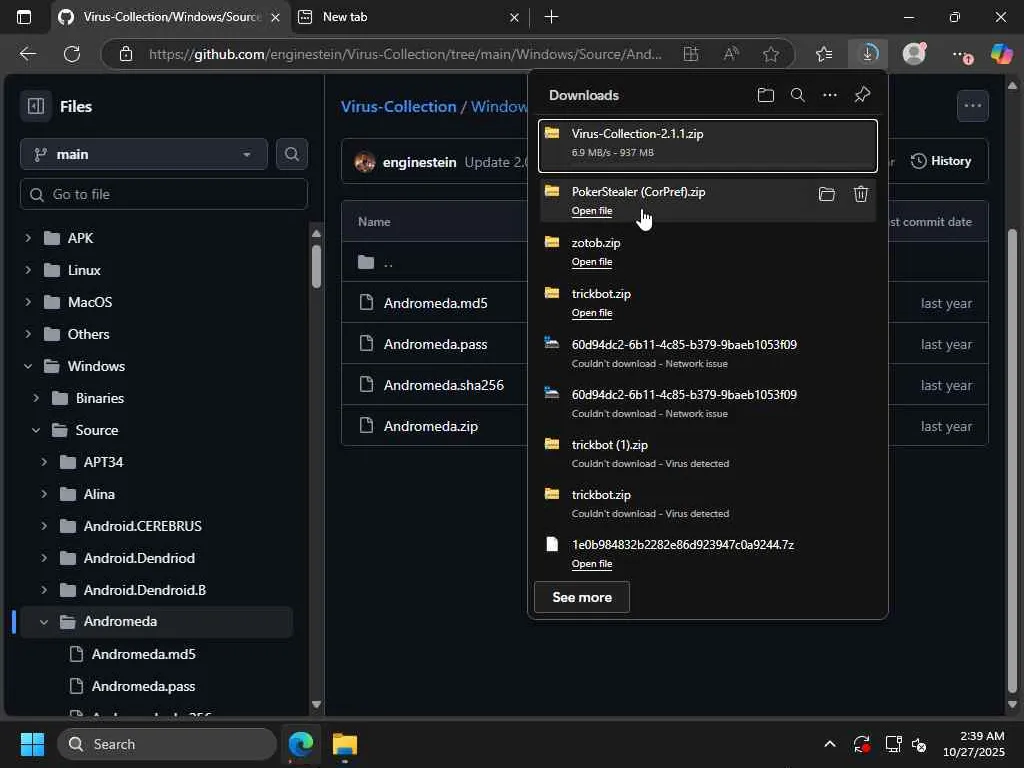This screenshot has width=1024, height=768.
Task: Select Alina folder in tree
Action: (99, 494)
